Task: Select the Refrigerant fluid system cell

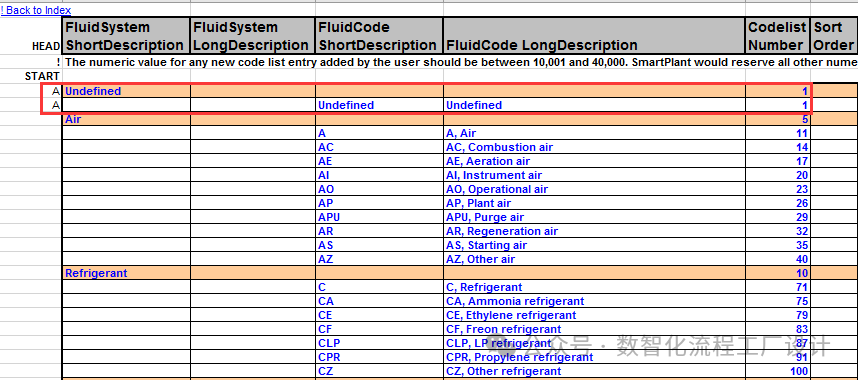Action: point(126,273)
